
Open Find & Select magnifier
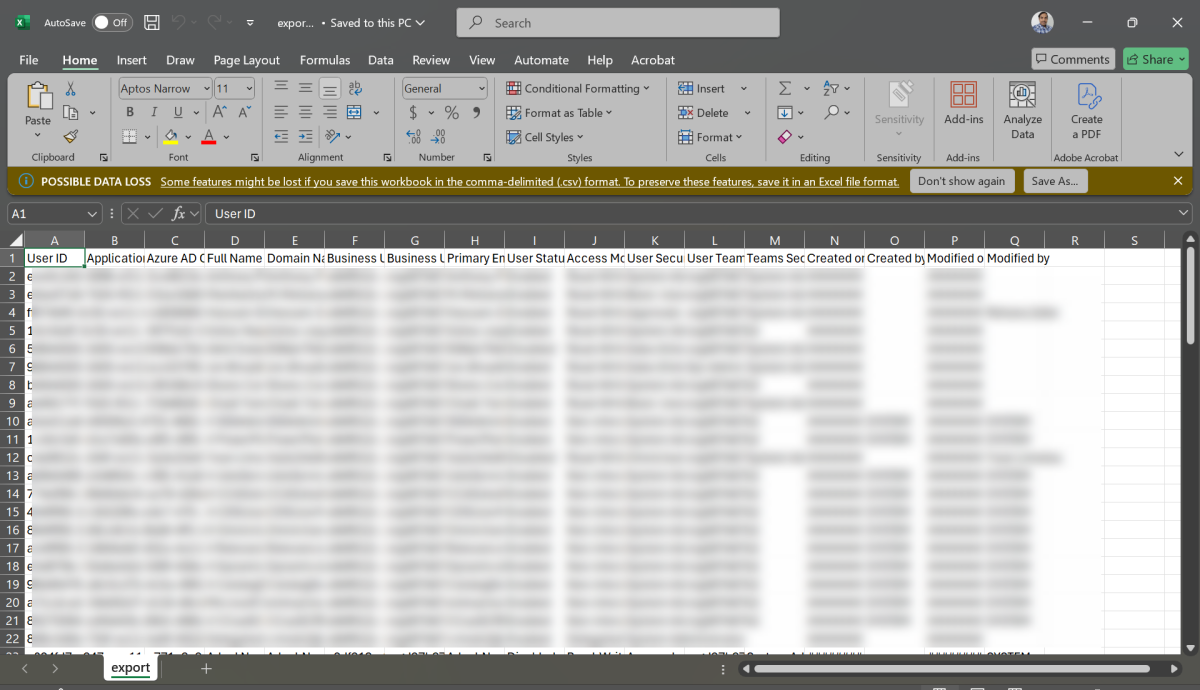831,113
